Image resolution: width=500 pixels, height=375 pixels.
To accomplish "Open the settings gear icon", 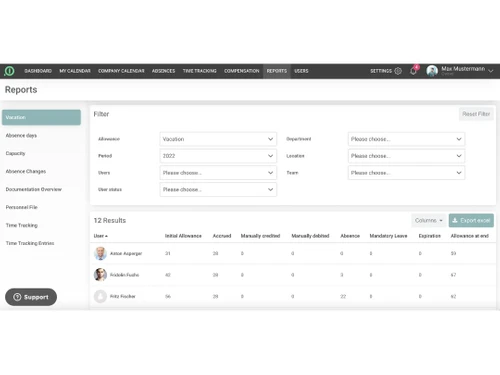I will (x=398, y=71).
